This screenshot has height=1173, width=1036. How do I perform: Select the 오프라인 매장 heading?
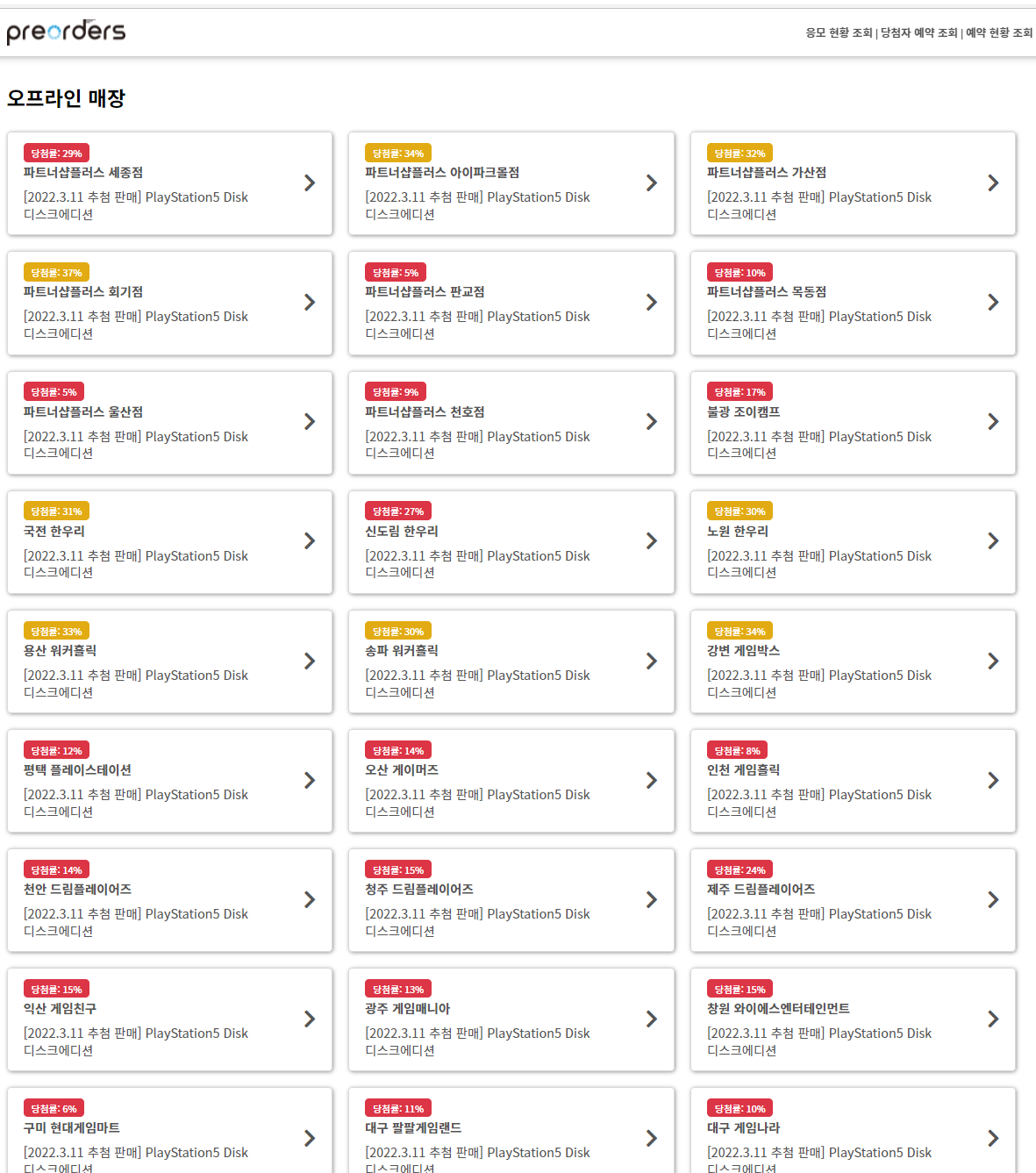[x=66, y=98]
